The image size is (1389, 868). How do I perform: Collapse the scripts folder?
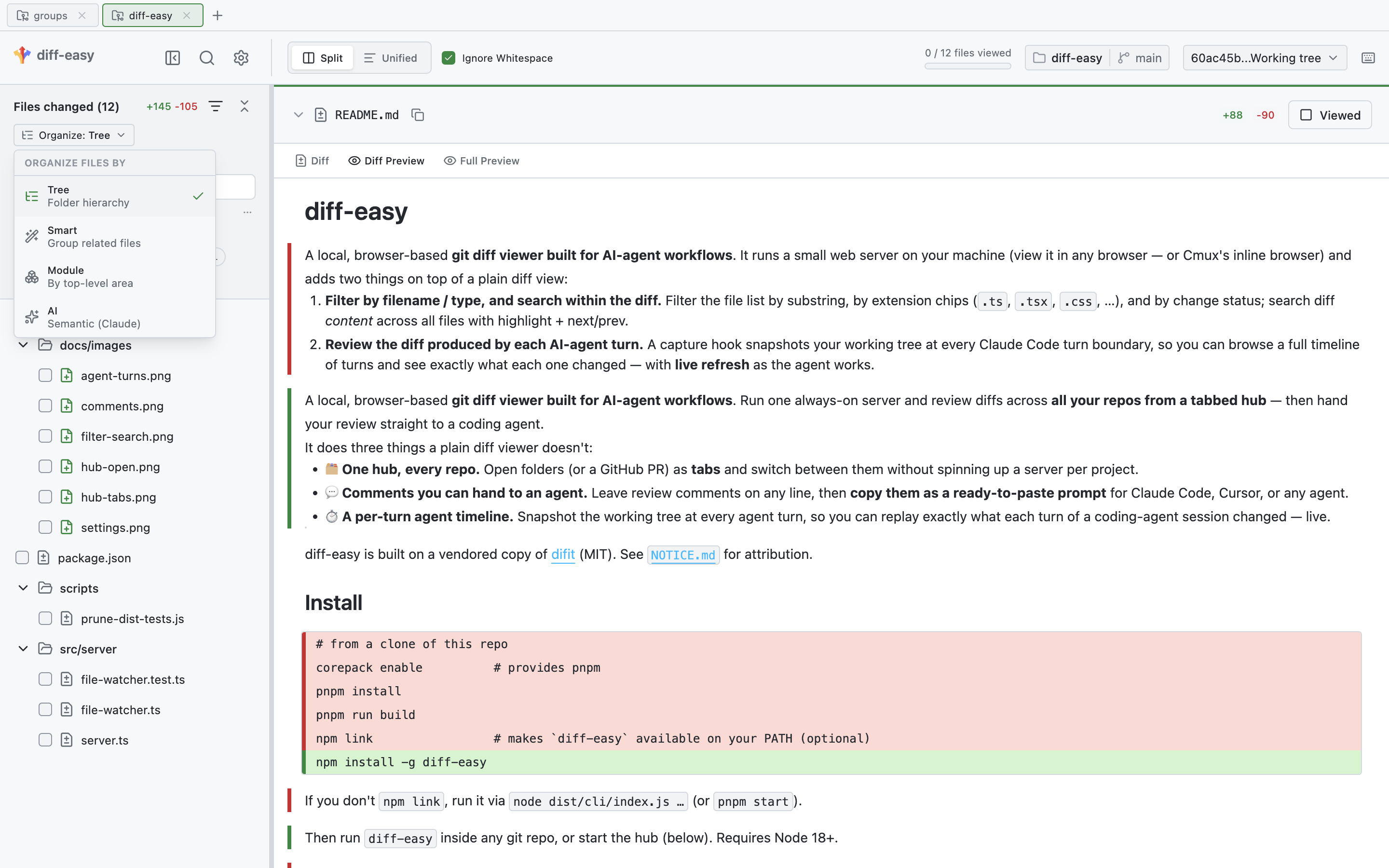click(23, 588)
